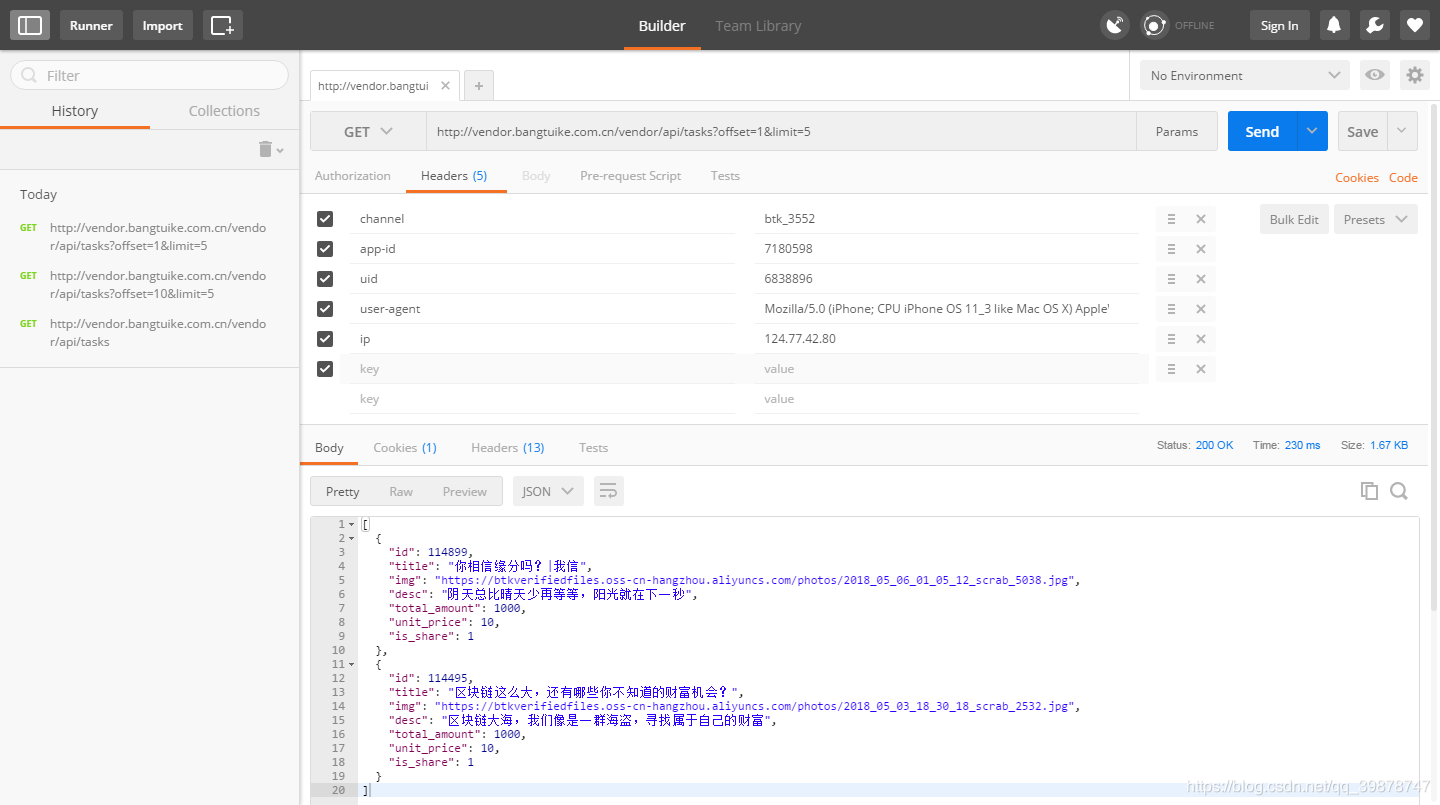Collapse the JSON array at line 1

[x=352, y=524]
